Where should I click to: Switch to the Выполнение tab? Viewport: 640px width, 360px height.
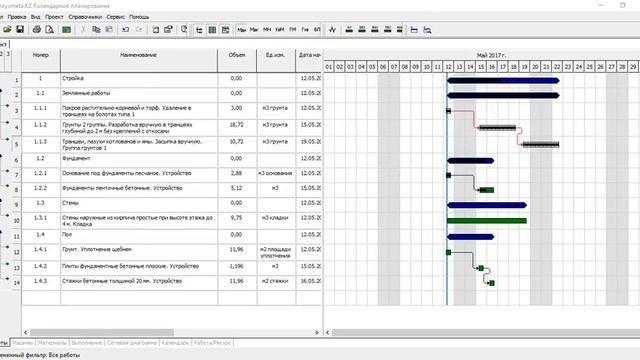(x=87, y=343)
